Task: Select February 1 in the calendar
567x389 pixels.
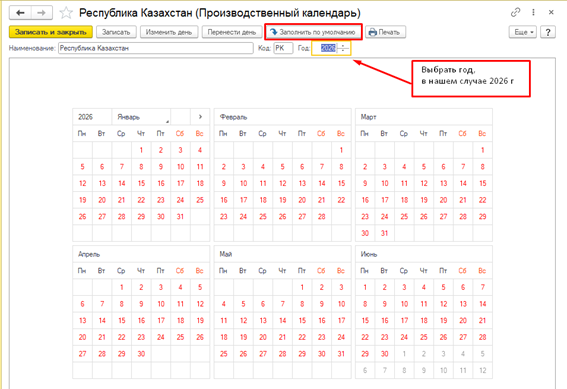Action: pyautogui.click(x=341, y=150)
